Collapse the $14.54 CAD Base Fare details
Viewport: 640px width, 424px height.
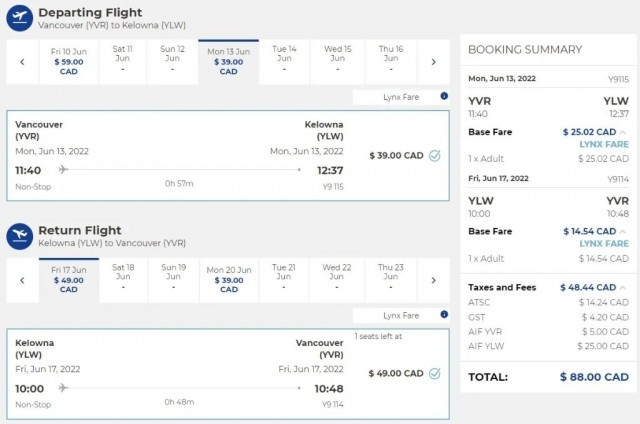tap(623, 231)
